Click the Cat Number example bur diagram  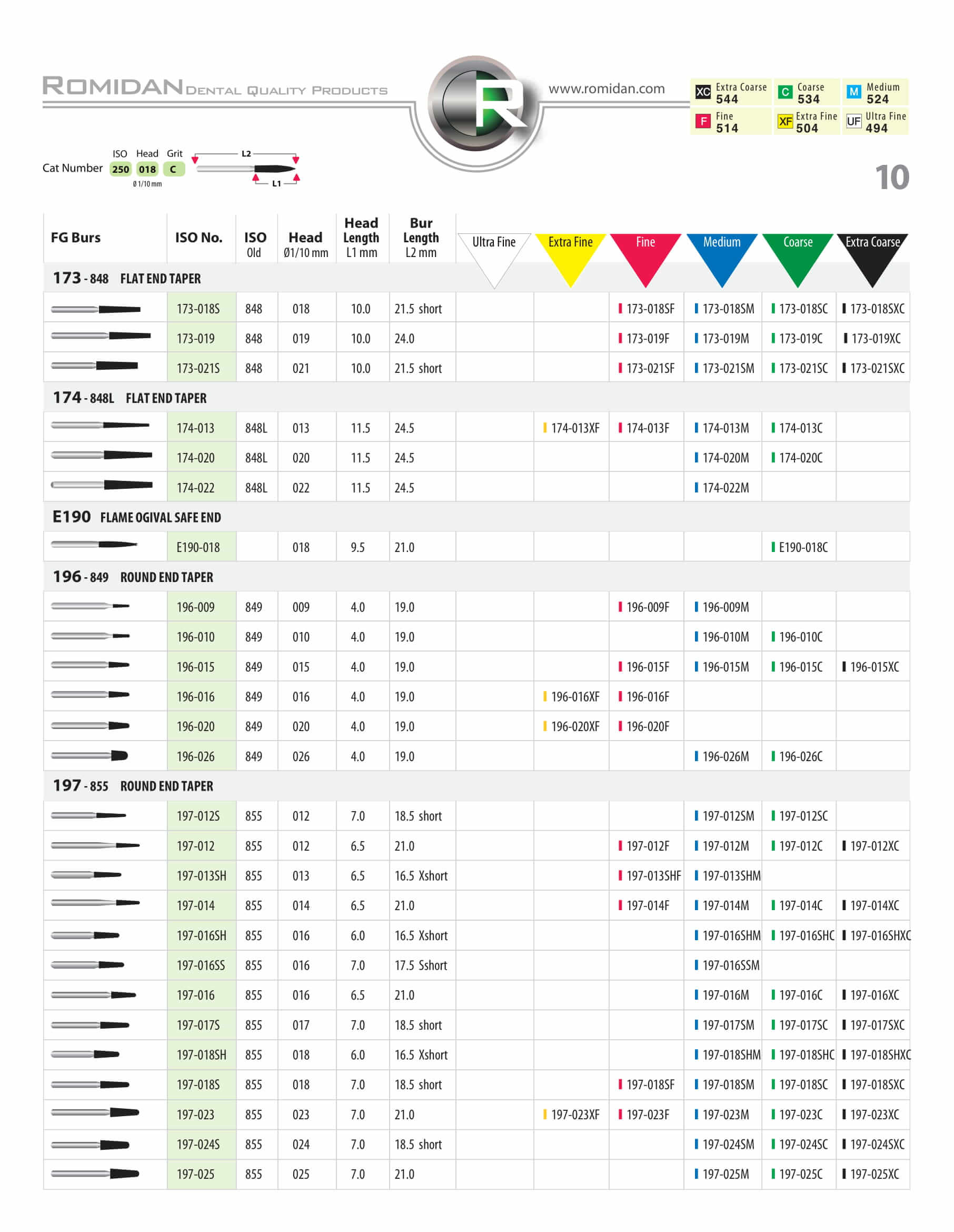pos(245,169)
